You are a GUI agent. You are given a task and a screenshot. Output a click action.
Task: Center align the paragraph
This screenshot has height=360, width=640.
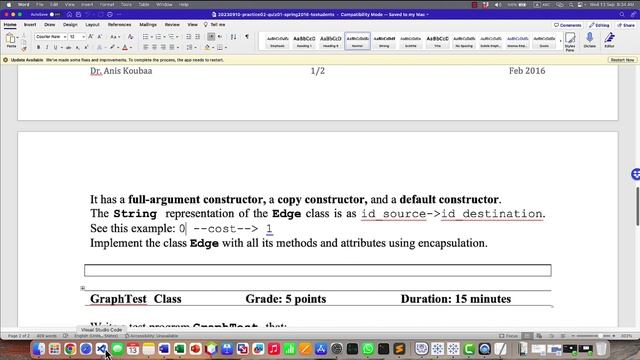coord(154,48)
